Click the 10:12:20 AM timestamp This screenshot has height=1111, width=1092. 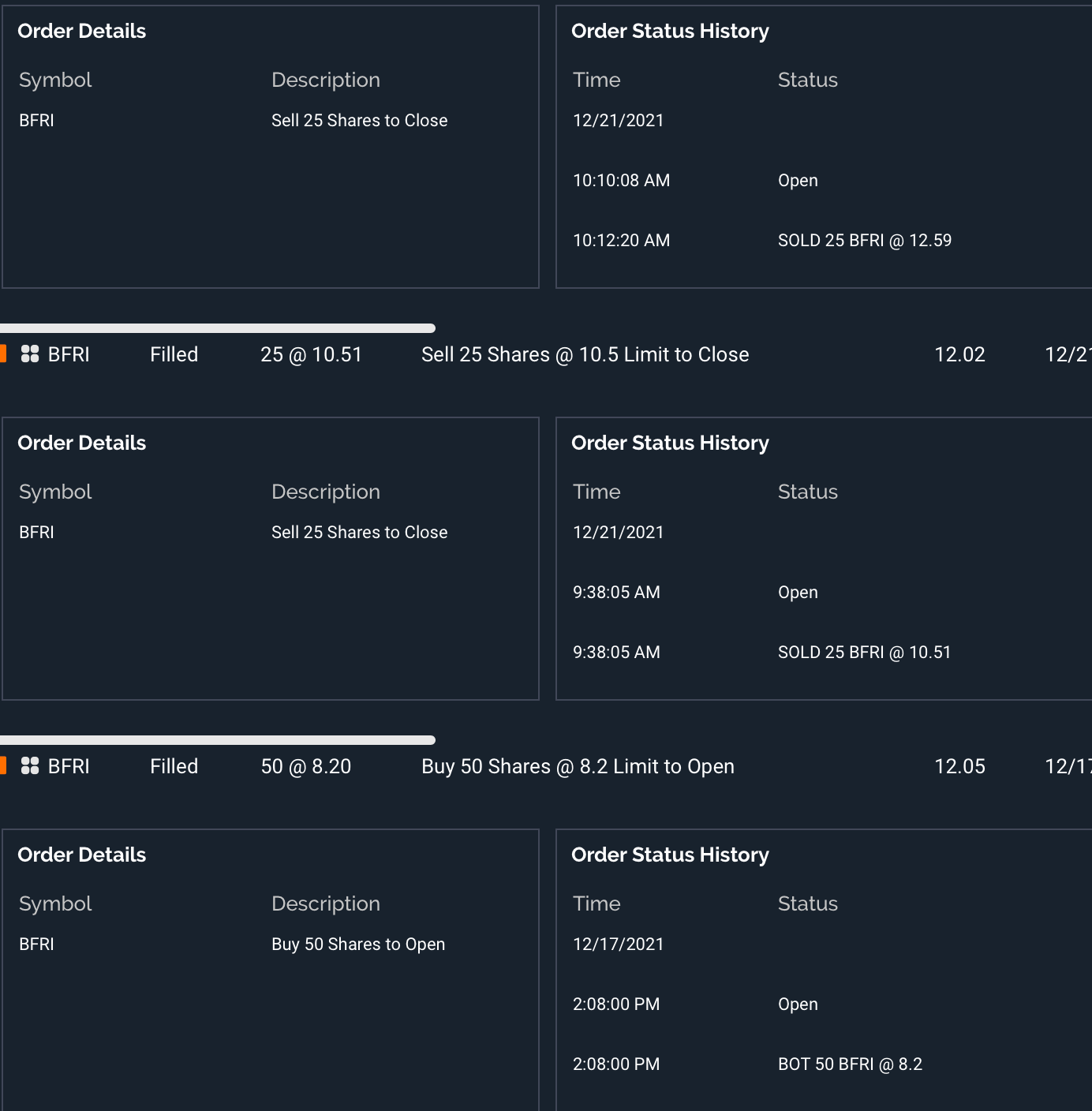pyautogui.click(x=621, y=241)
